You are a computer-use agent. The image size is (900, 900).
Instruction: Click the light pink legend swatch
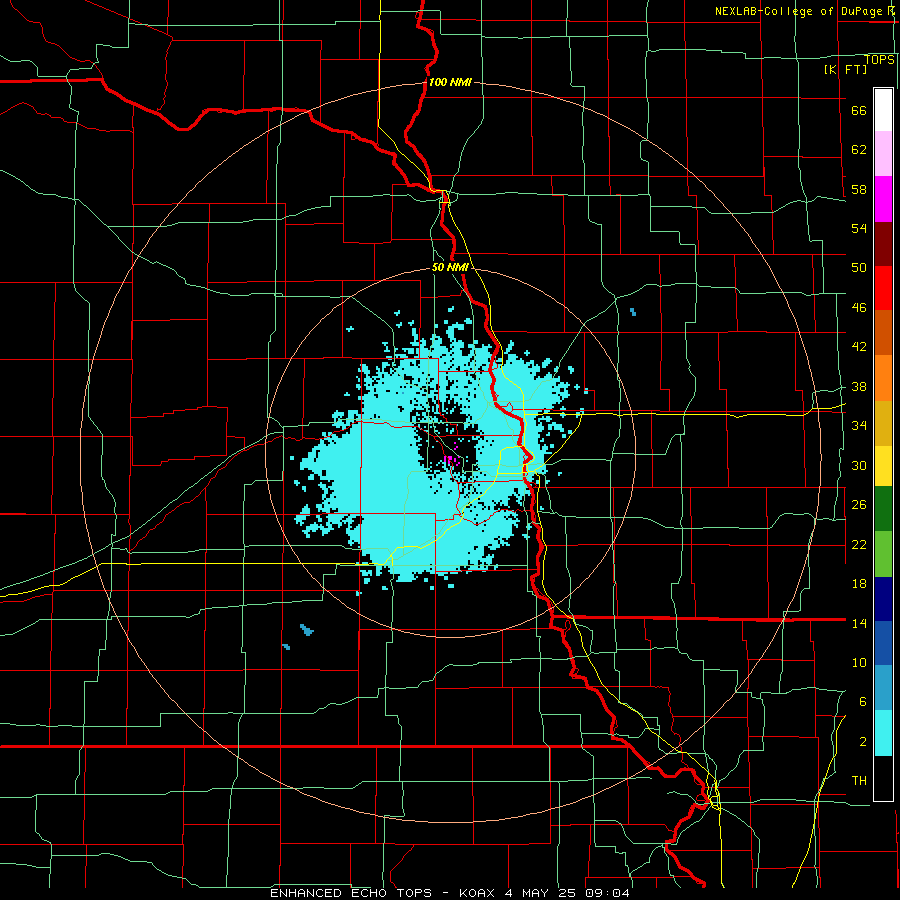pyautogui.click(x=883, y=154)
